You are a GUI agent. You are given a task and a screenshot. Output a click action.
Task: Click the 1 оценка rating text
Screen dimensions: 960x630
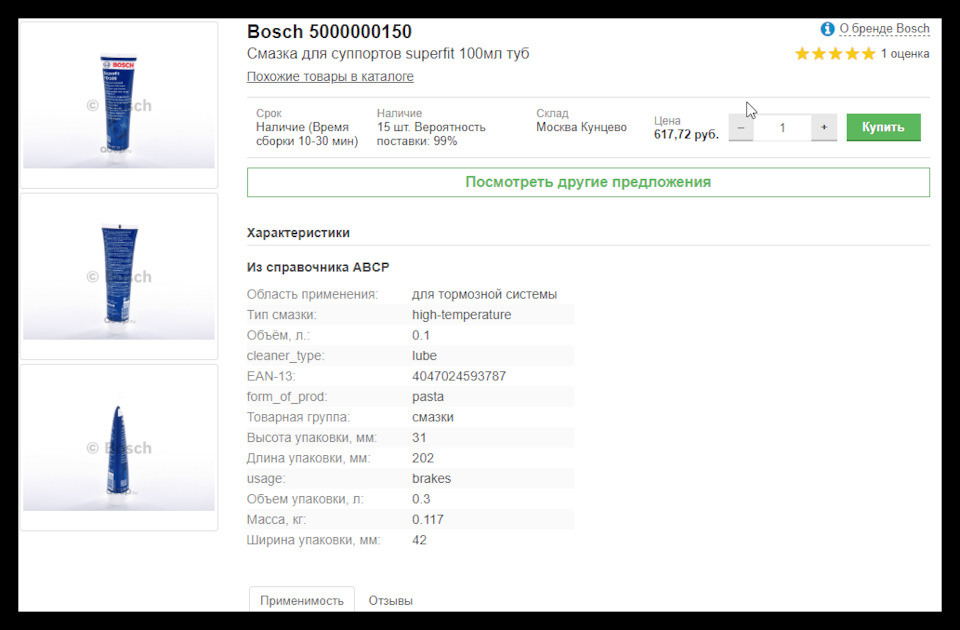tap(905, 54)
